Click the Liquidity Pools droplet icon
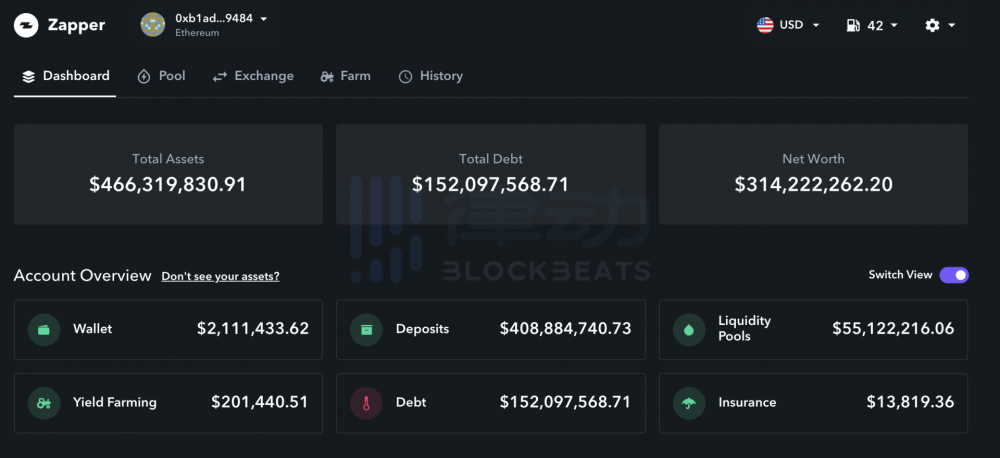The height and width of the screenshot is (458, 1000). click(x=689, y=329)
